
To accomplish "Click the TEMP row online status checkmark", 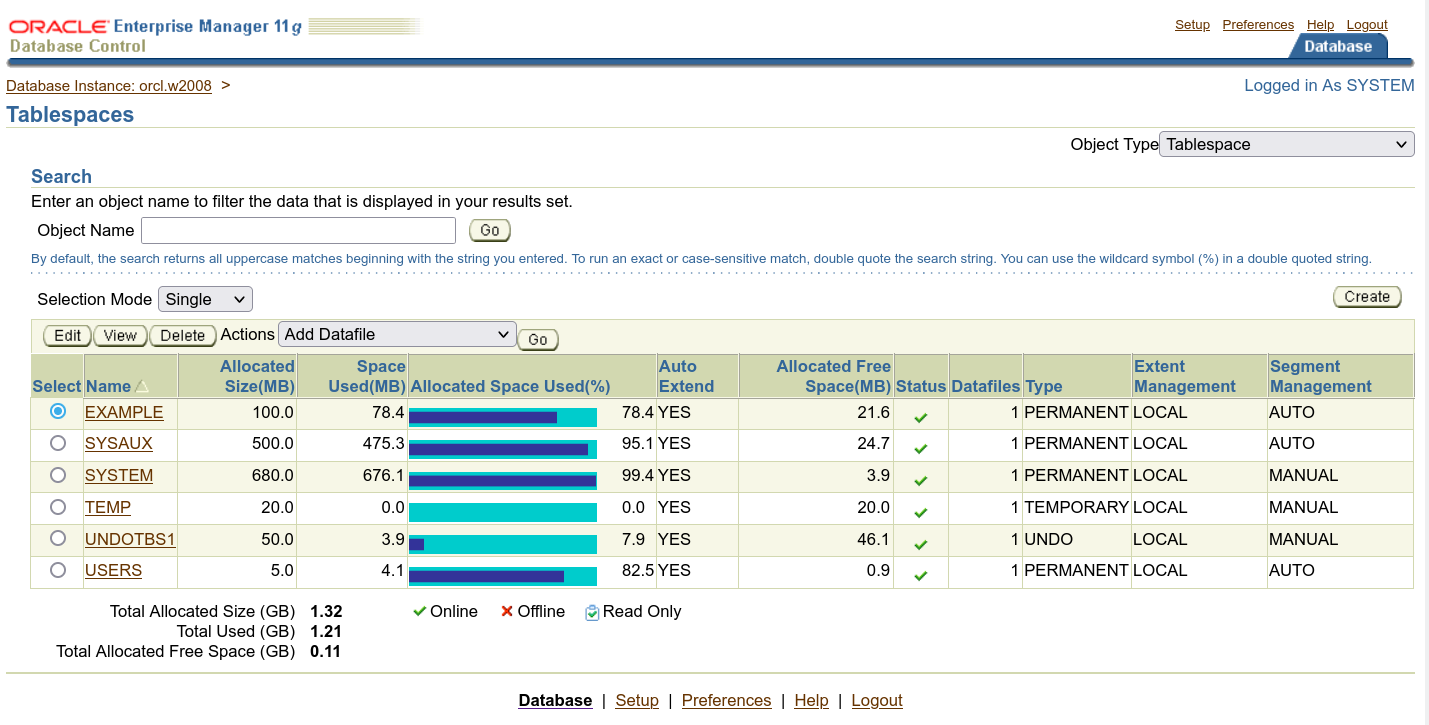I will tap(921, 513).
